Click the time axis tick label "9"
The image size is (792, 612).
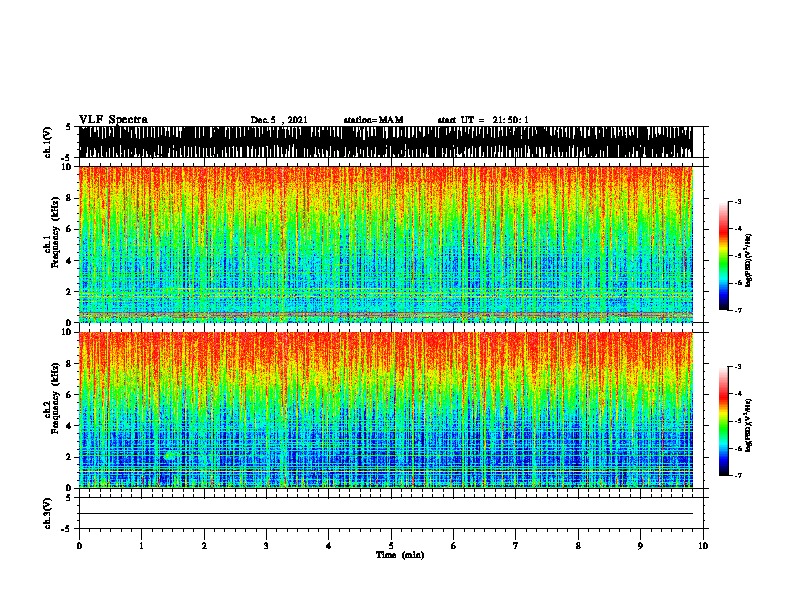coord(640,546)
